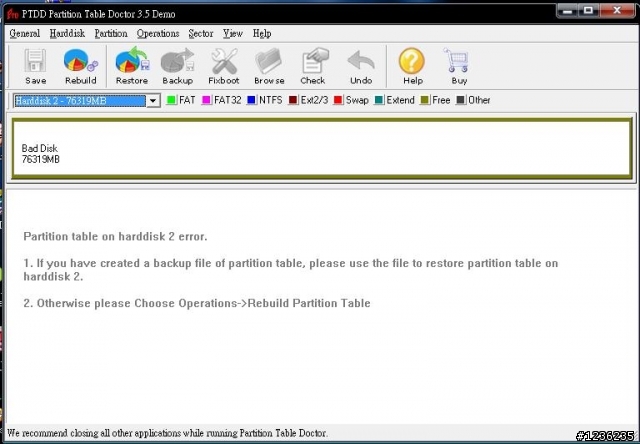This screenshot has width=640, height=444.
Task: Click the Fixboot wrench icon
Action: [224, 60]
